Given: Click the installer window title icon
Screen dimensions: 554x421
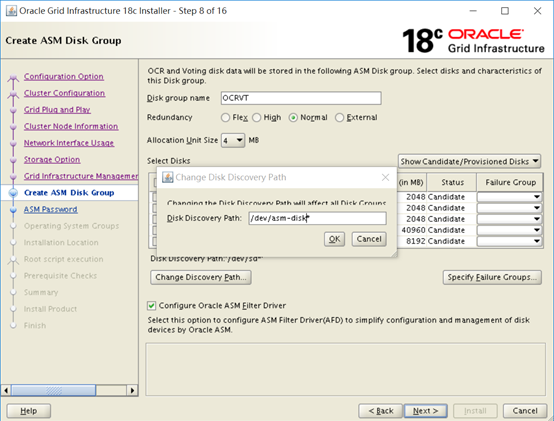Looking at the screenshot, I should pos(11,11).
